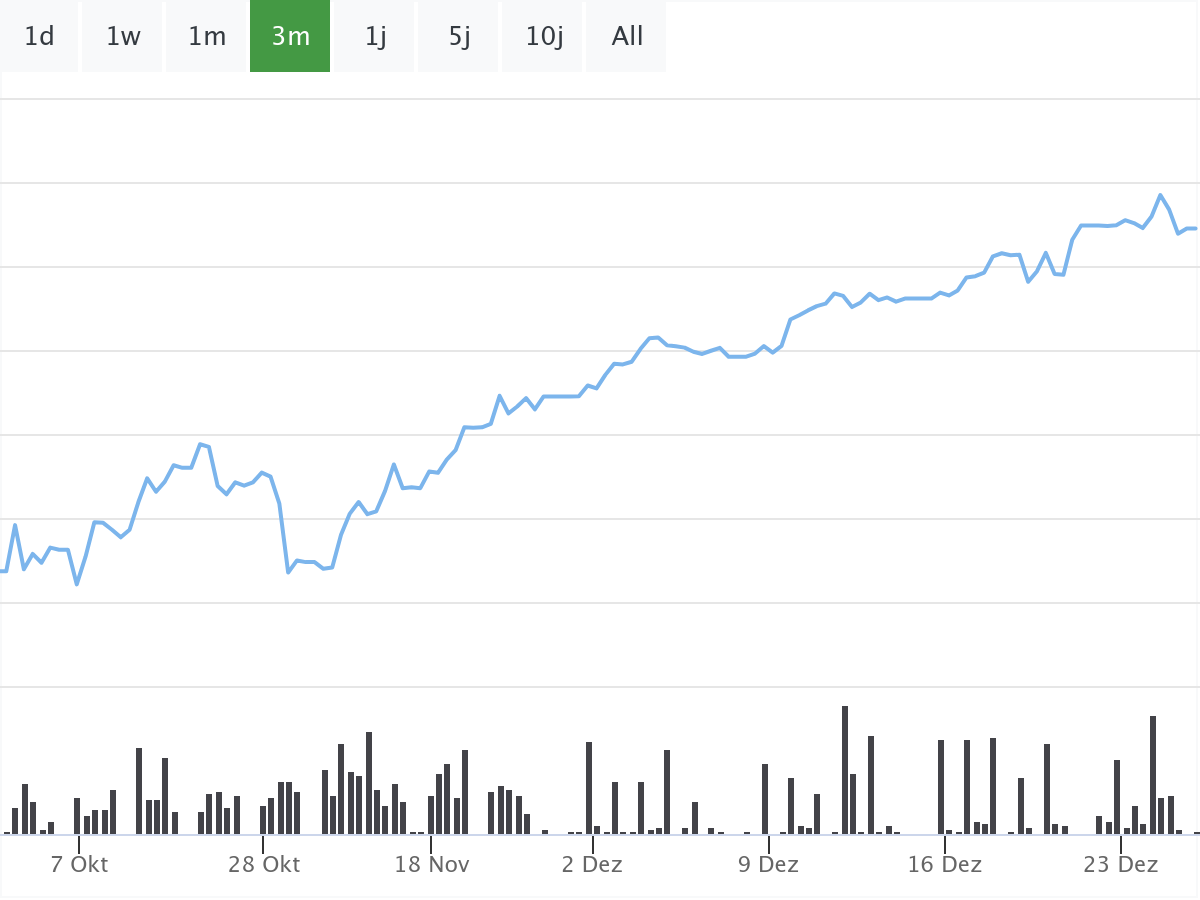The image size is (1200, 900).
Task: Show the 1j yearly range
Action: click(x=375, y=37)
